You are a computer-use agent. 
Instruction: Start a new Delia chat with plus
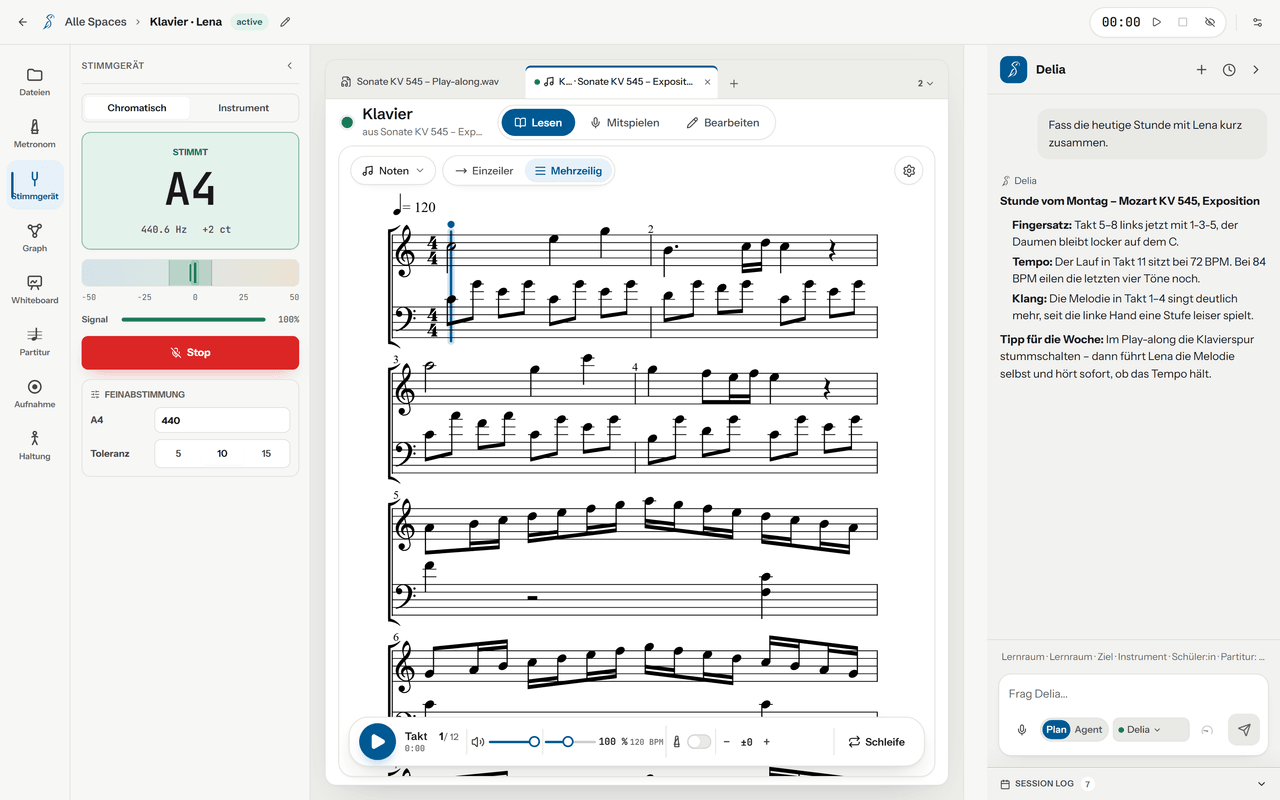pyautogui.click(x=1201, y=70)
